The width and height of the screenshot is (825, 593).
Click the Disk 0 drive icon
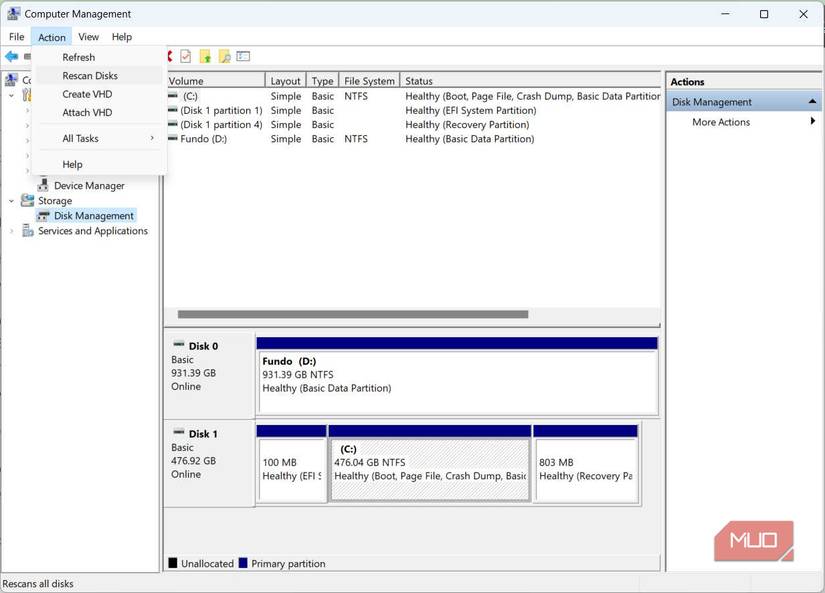[179, 345]
